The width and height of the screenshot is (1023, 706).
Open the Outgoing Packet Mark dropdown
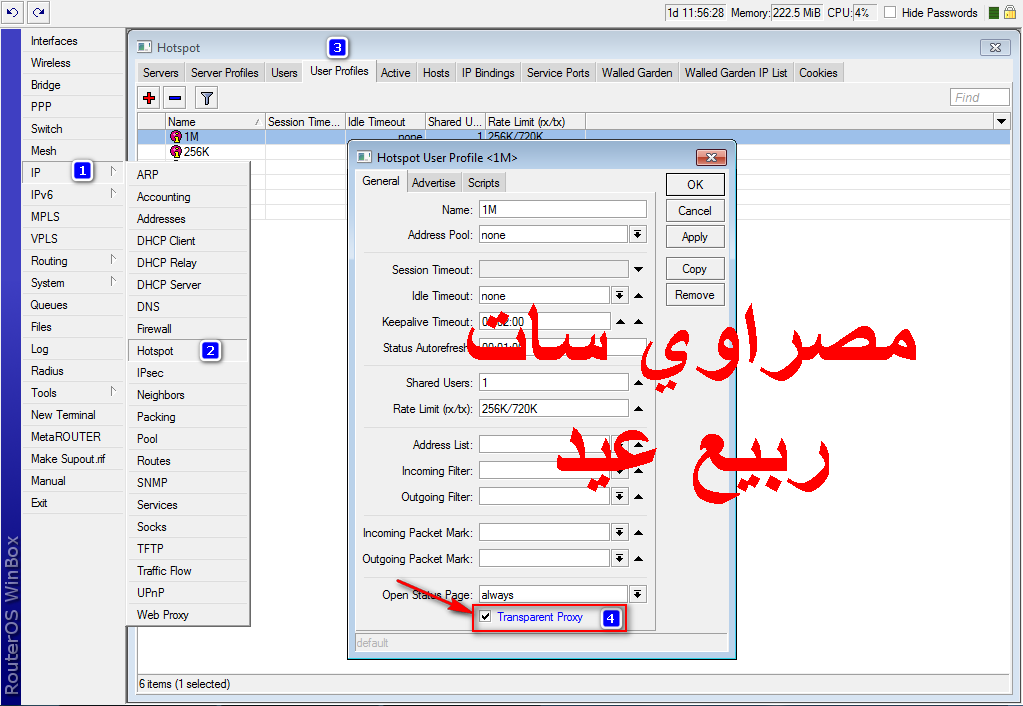619,559
